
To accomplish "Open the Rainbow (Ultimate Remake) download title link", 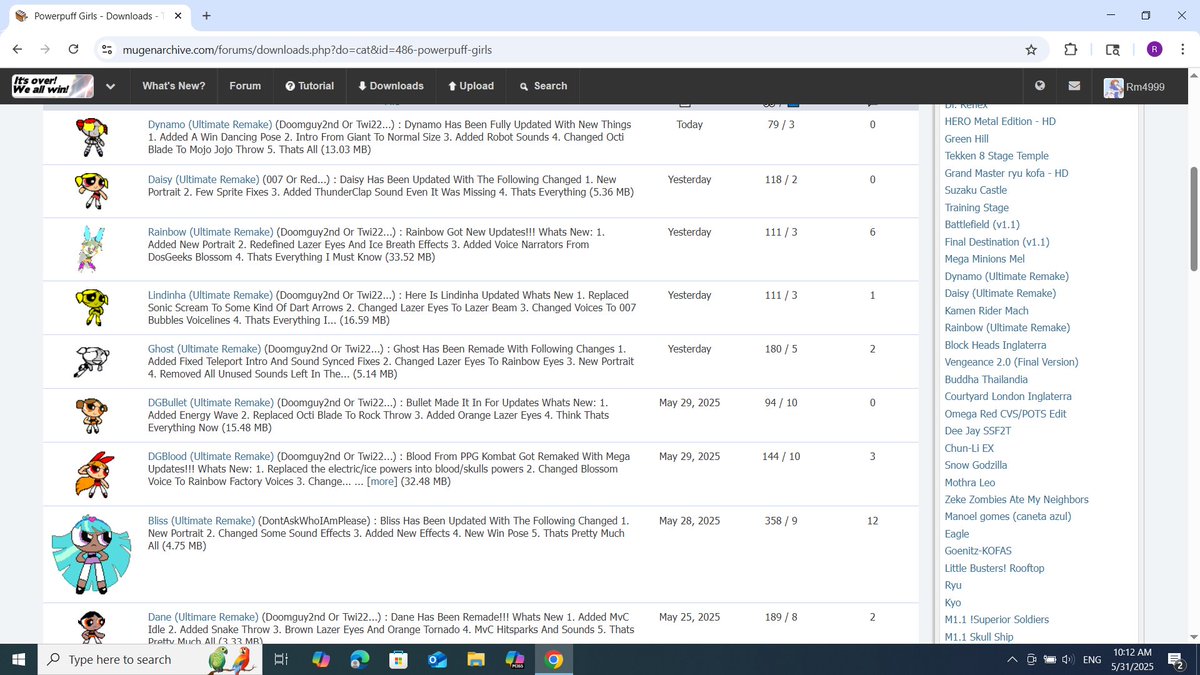I will coord(210,232).
